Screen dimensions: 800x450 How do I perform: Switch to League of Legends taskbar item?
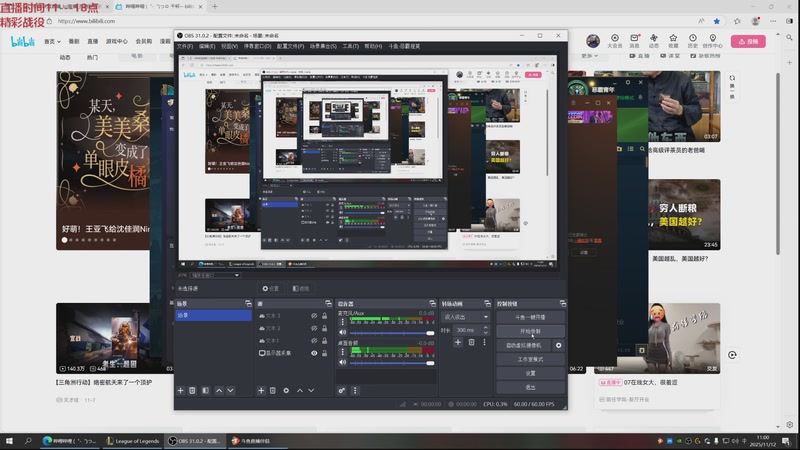(x=133, y=441)
